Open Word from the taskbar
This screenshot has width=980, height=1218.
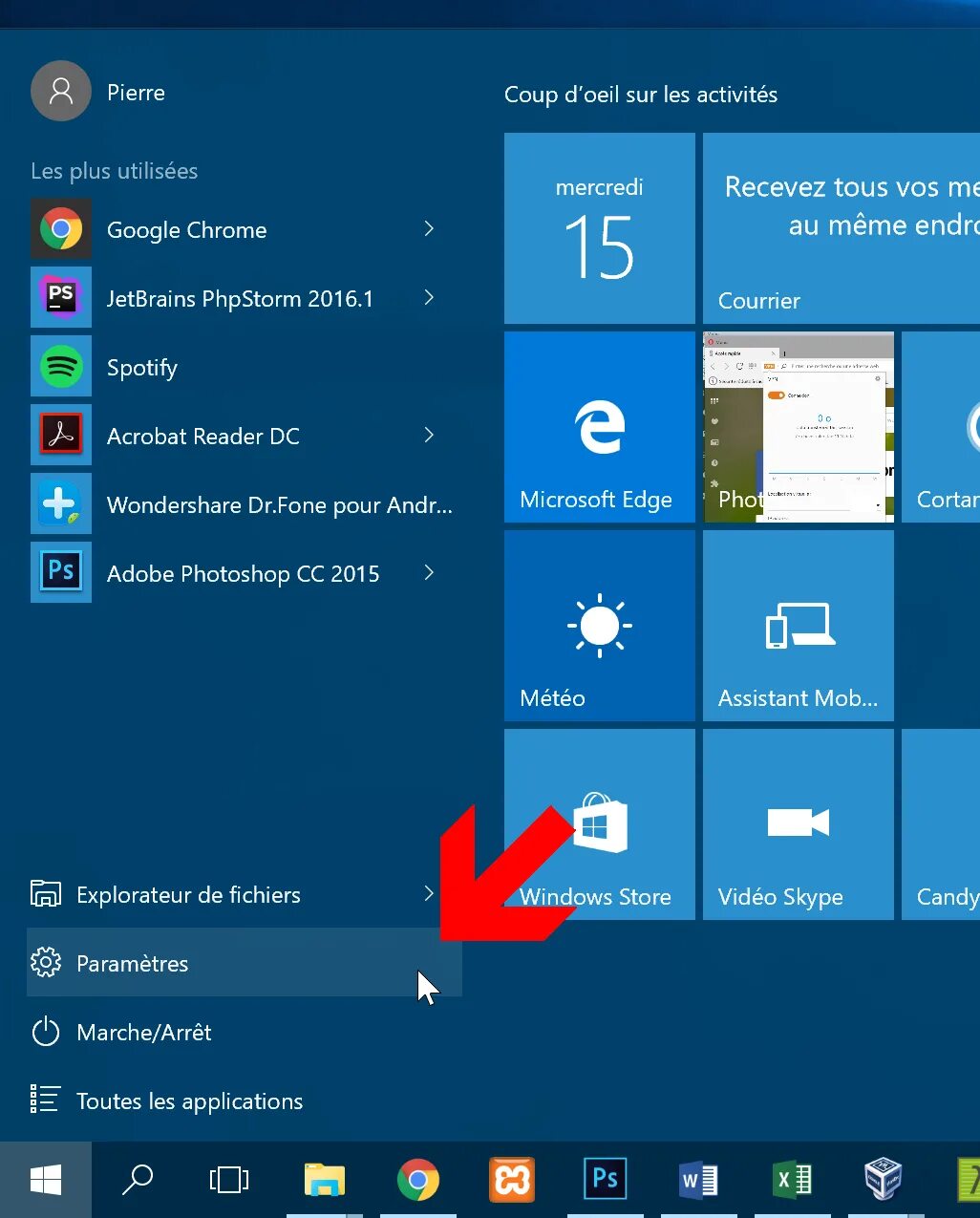coord(699,1180)
